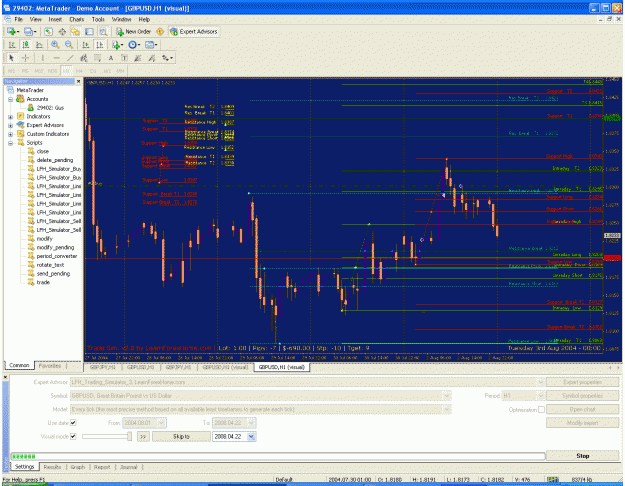Open the File menu
Viewport: 625px width, 486px height.
tap(18, 19)
